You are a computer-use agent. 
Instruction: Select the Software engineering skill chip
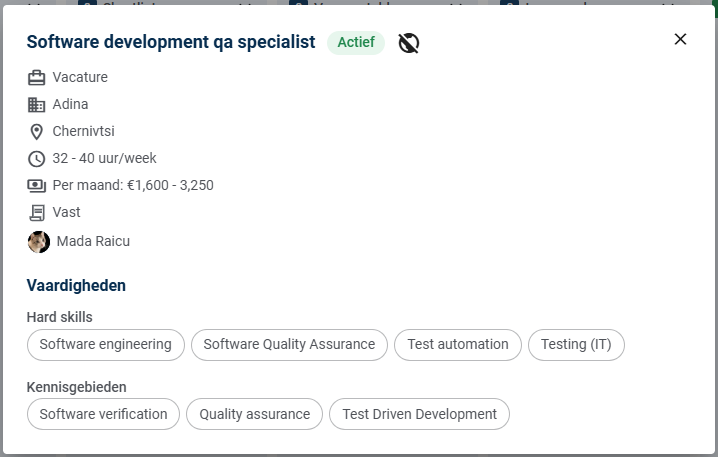pyautogui.click(x=106, y=344)
